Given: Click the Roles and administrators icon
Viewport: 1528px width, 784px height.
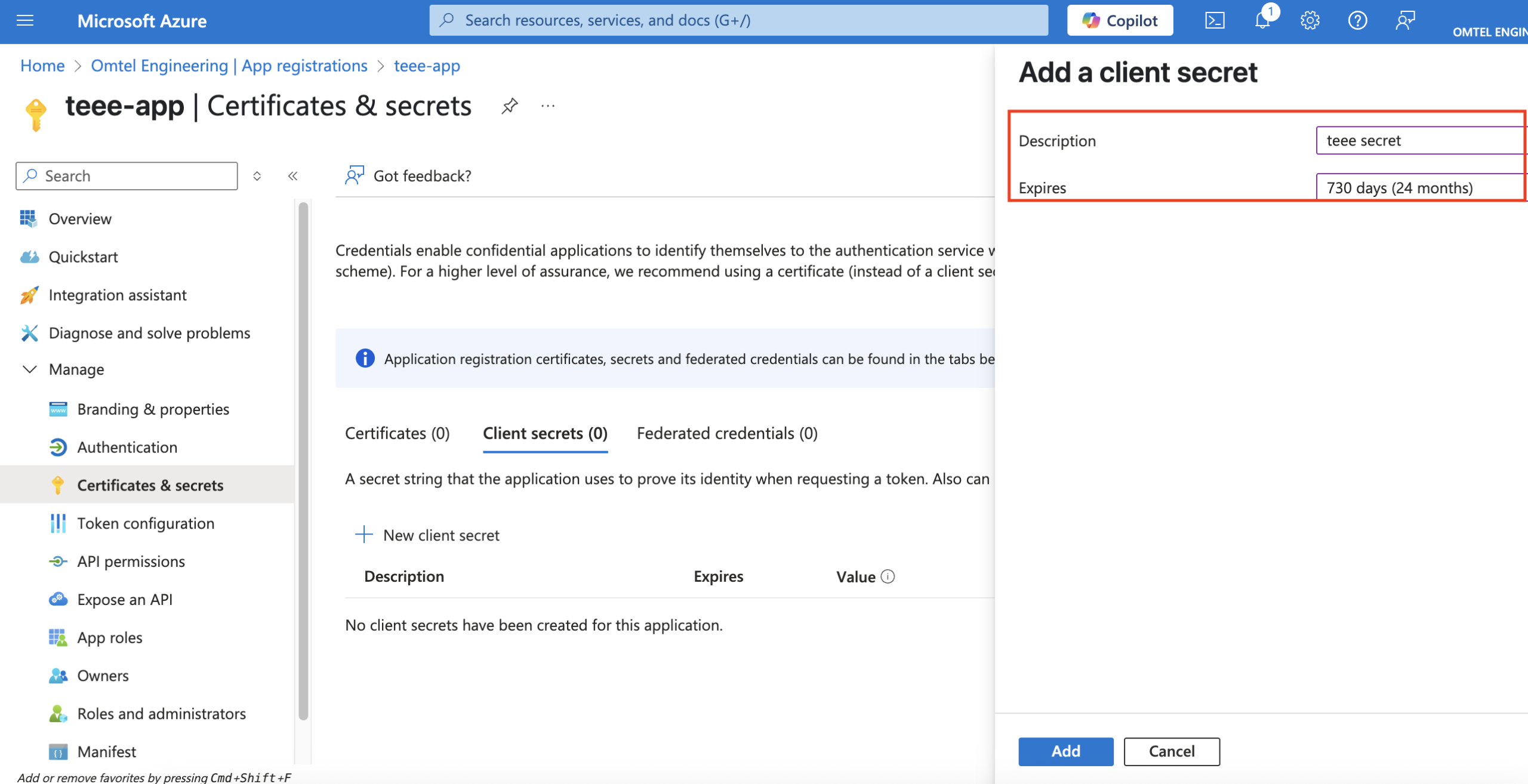Looking at the screenshot, I should point(58,714).
